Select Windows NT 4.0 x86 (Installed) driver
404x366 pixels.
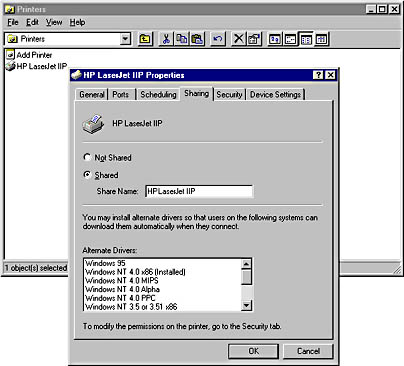(x=135, y=272)
